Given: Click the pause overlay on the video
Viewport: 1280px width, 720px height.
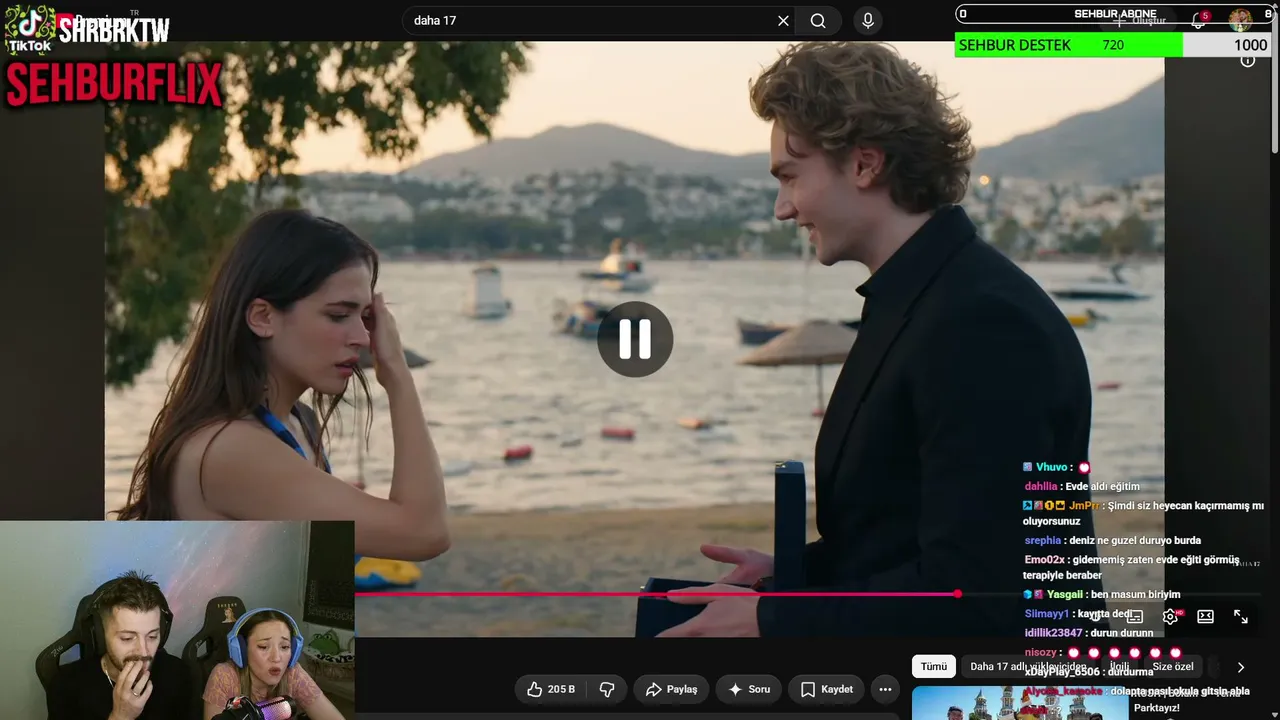Looking at the screenshot, I should coord(635,339).
